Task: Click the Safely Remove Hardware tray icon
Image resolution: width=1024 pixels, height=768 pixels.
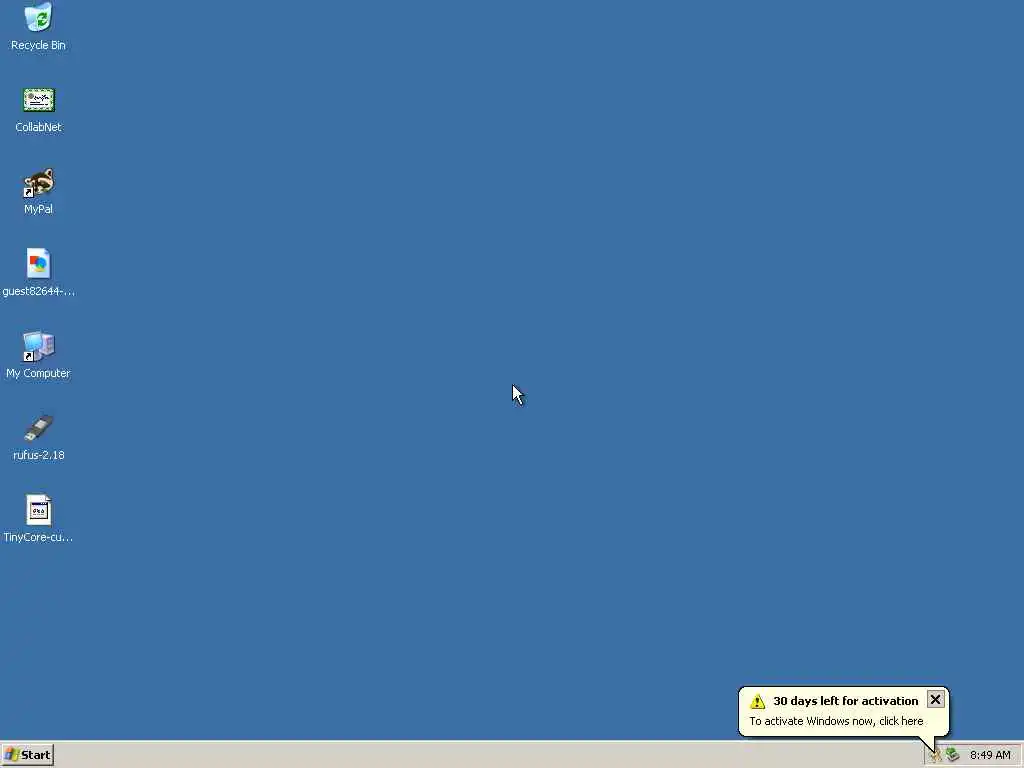Action: click(x=953, y=755)
